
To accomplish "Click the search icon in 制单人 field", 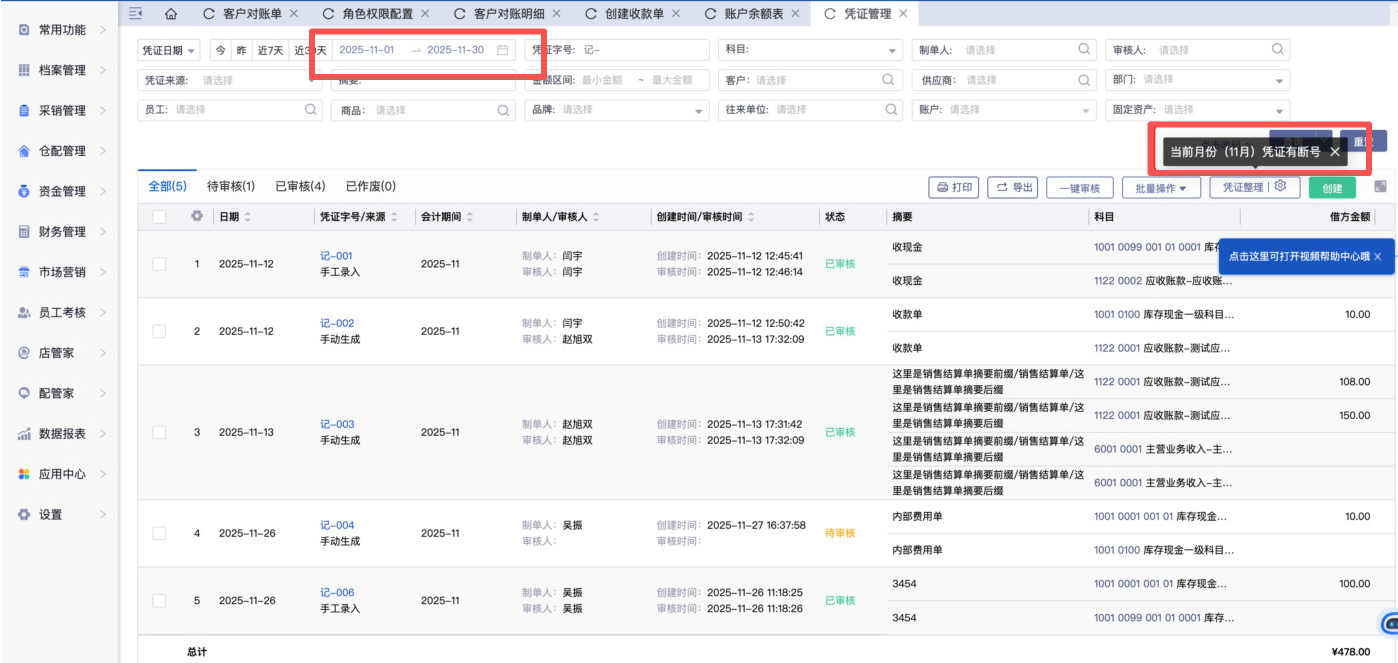I will coord(1083,50).
